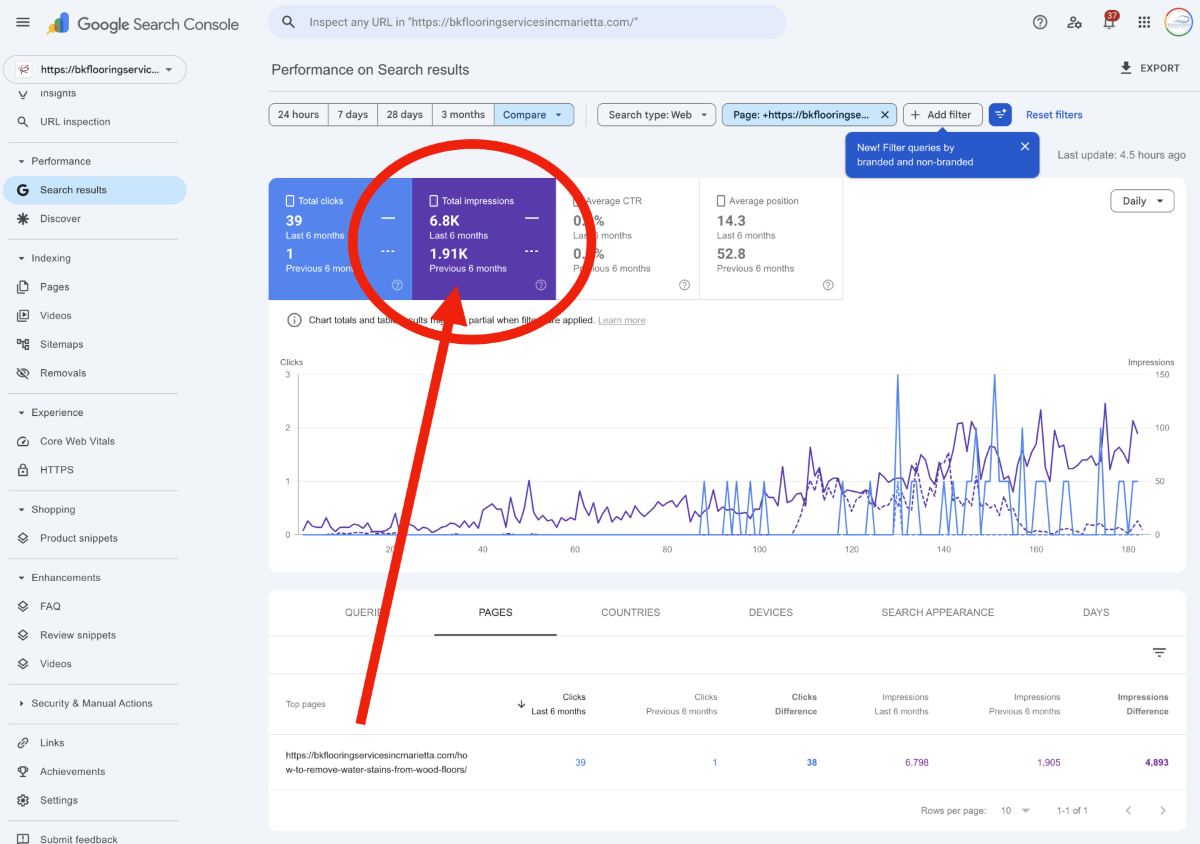Open the property selector dropdown

pyautogui.click(x=95, y=70)
